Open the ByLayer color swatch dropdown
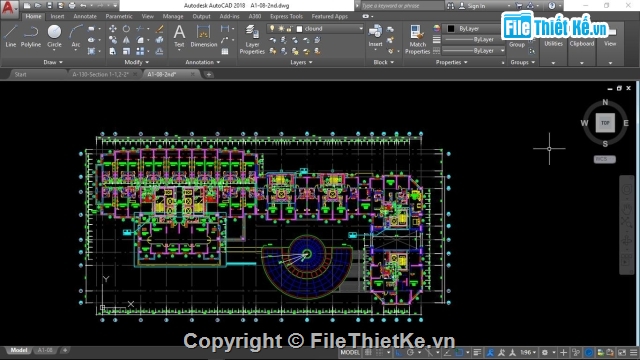This screenshot has width=640, height=360. [473, 29]
